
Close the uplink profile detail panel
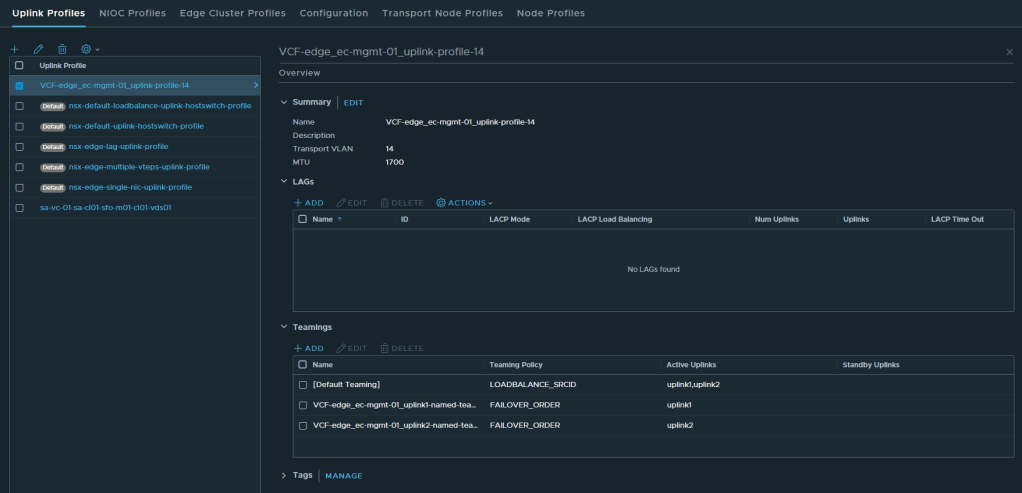click(x=1009, y=51)
